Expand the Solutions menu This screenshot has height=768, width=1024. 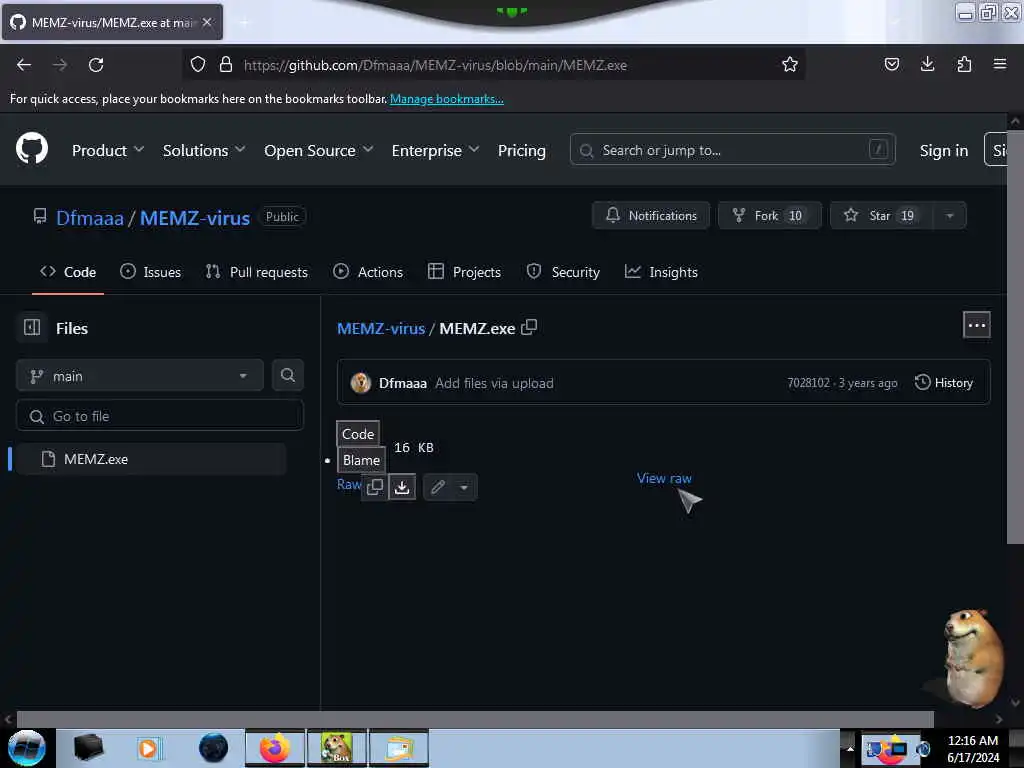[x=204, y=150]
